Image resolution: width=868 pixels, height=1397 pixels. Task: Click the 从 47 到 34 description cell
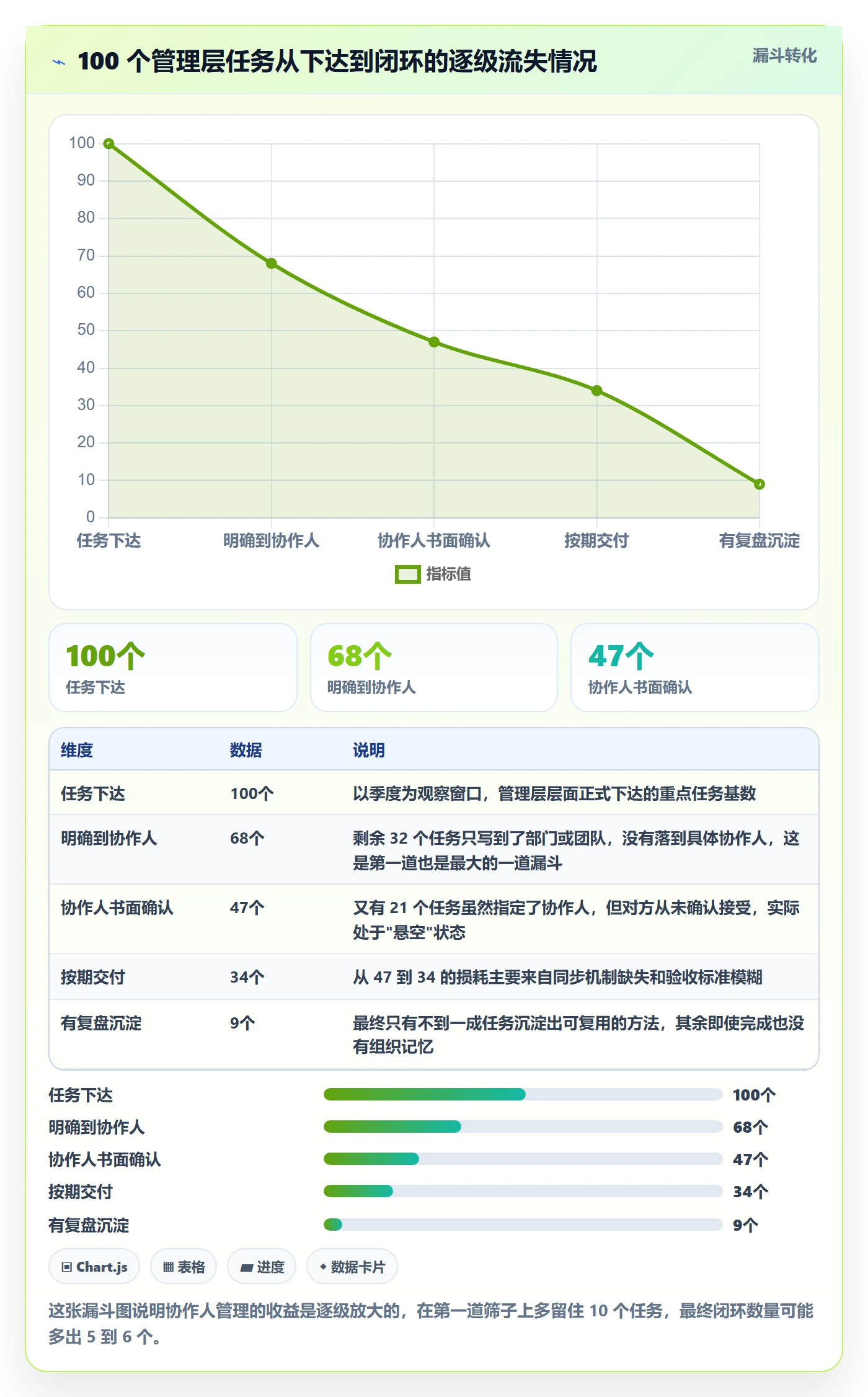(x=557, y=977)
